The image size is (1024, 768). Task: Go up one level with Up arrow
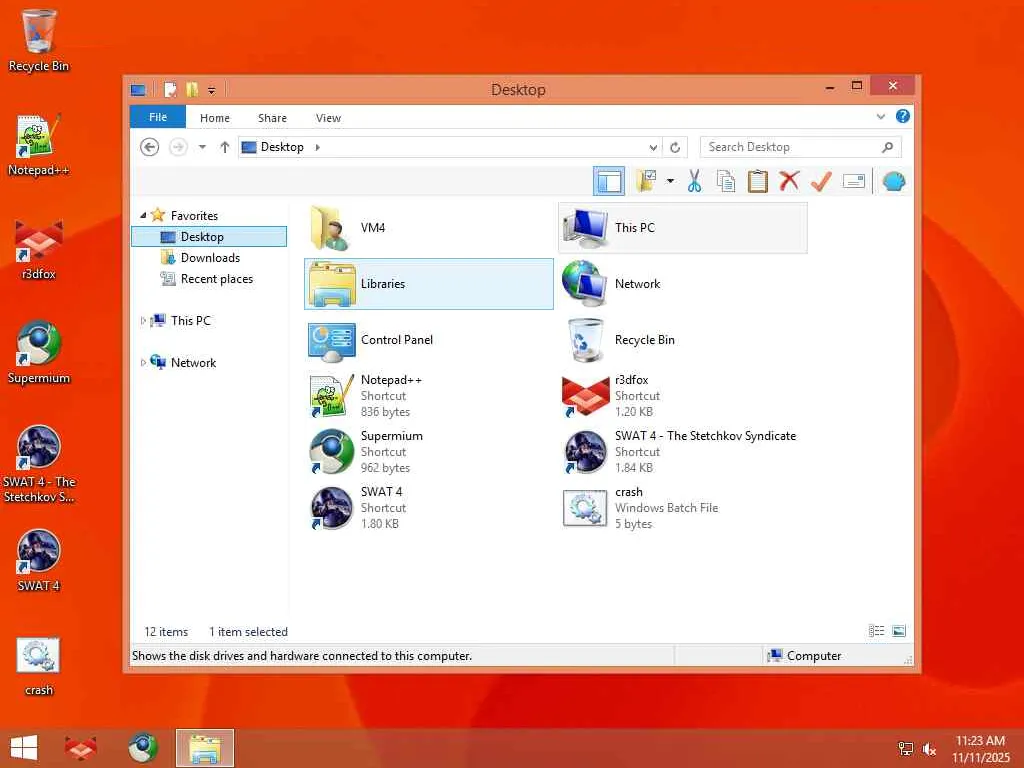point(225,147)
